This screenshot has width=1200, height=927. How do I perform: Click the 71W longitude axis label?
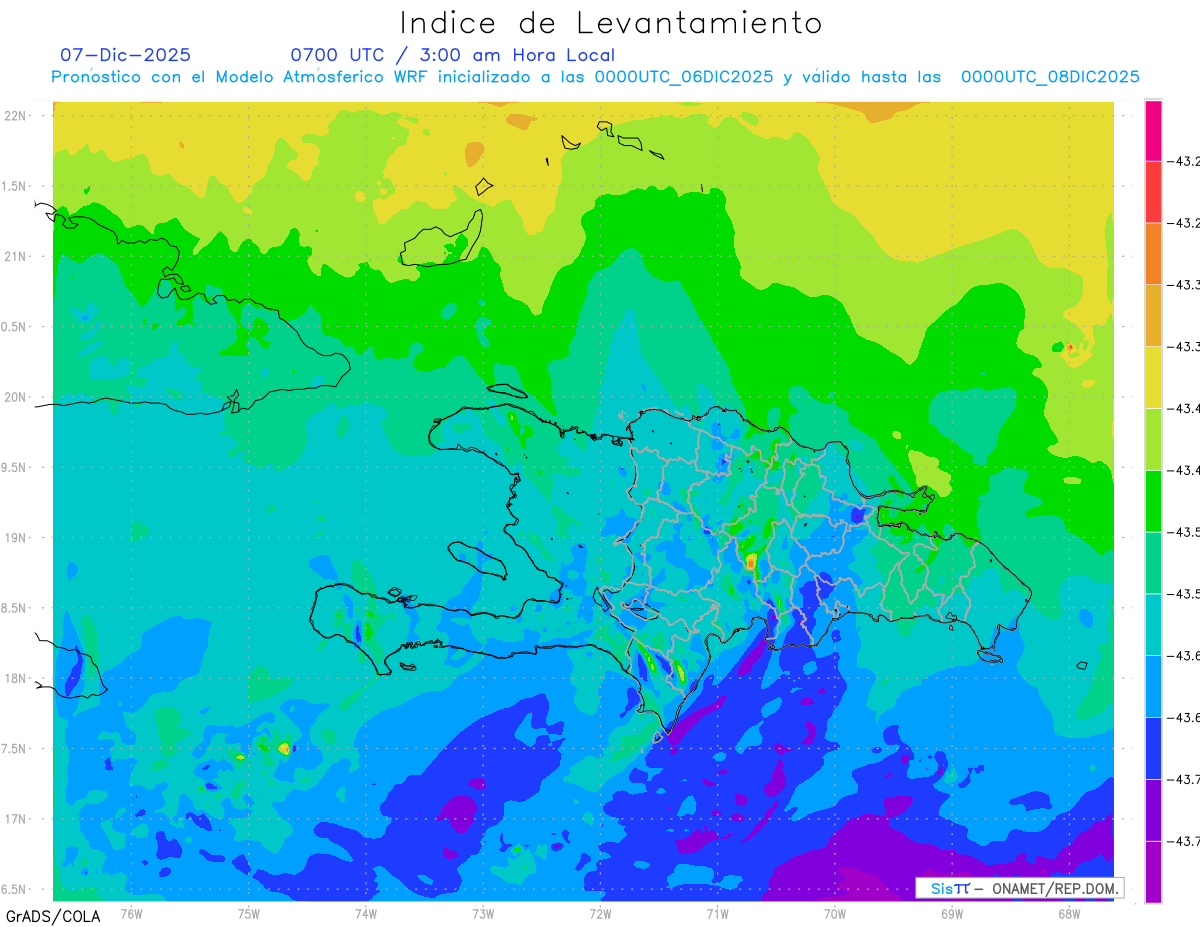pos(717,914)
